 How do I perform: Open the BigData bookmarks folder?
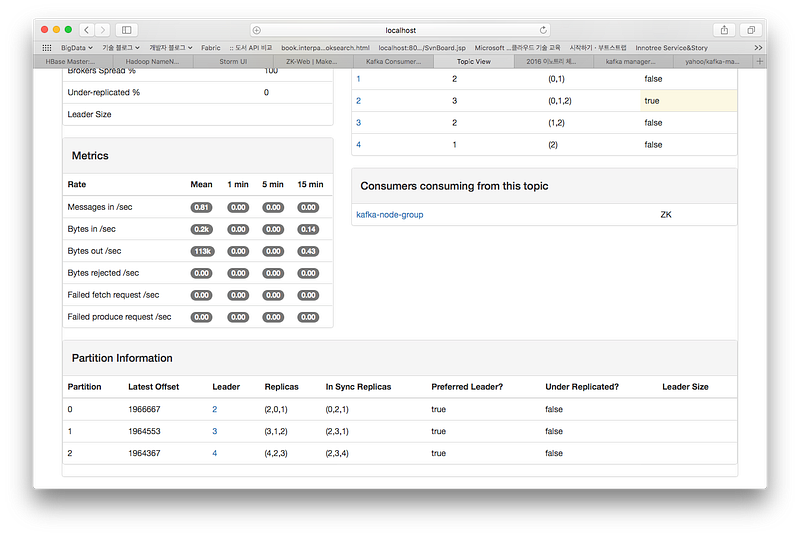(77, 48)
